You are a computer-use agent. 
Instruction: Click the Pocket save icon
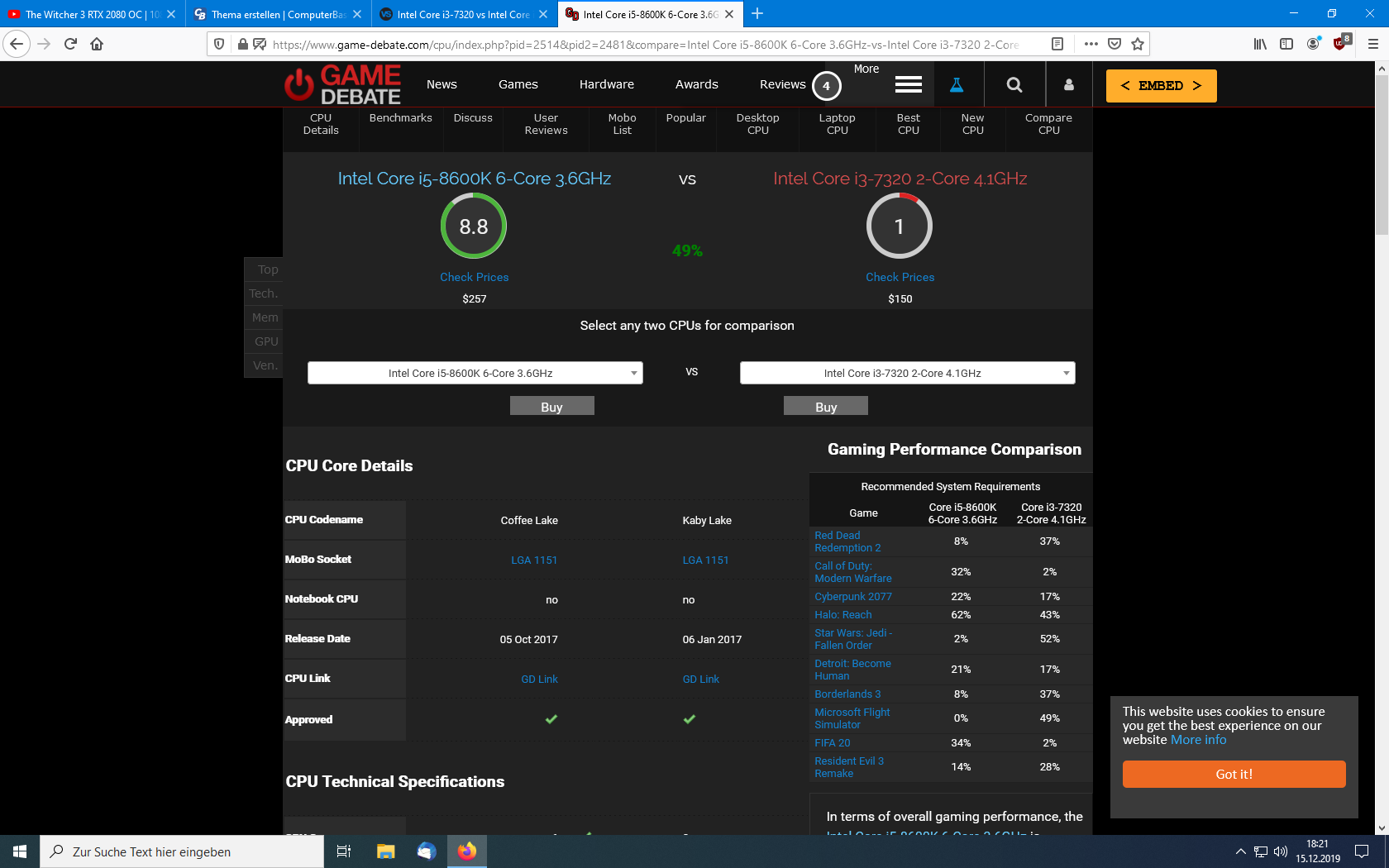tap(1115, 44)
